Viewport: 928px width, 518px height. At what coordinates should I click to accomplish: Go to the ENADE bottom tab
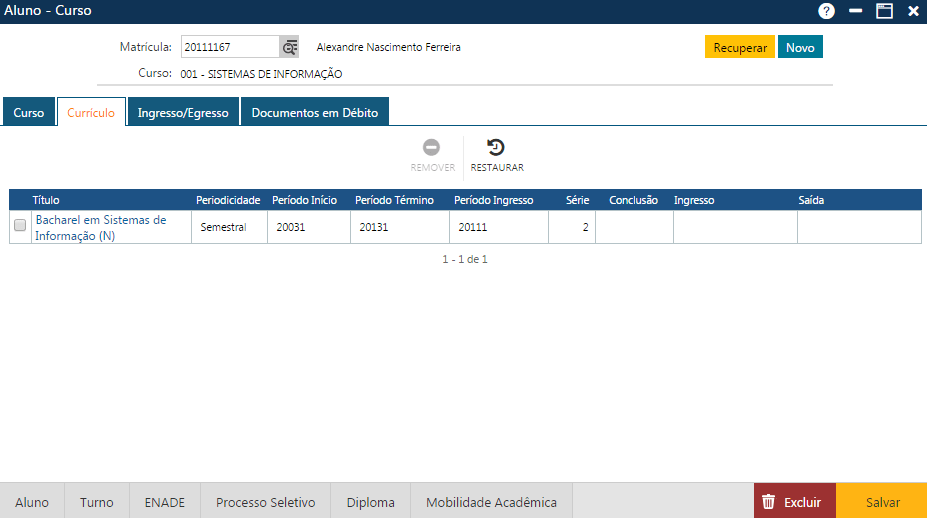pyautogui.click(x=165, y=502)
